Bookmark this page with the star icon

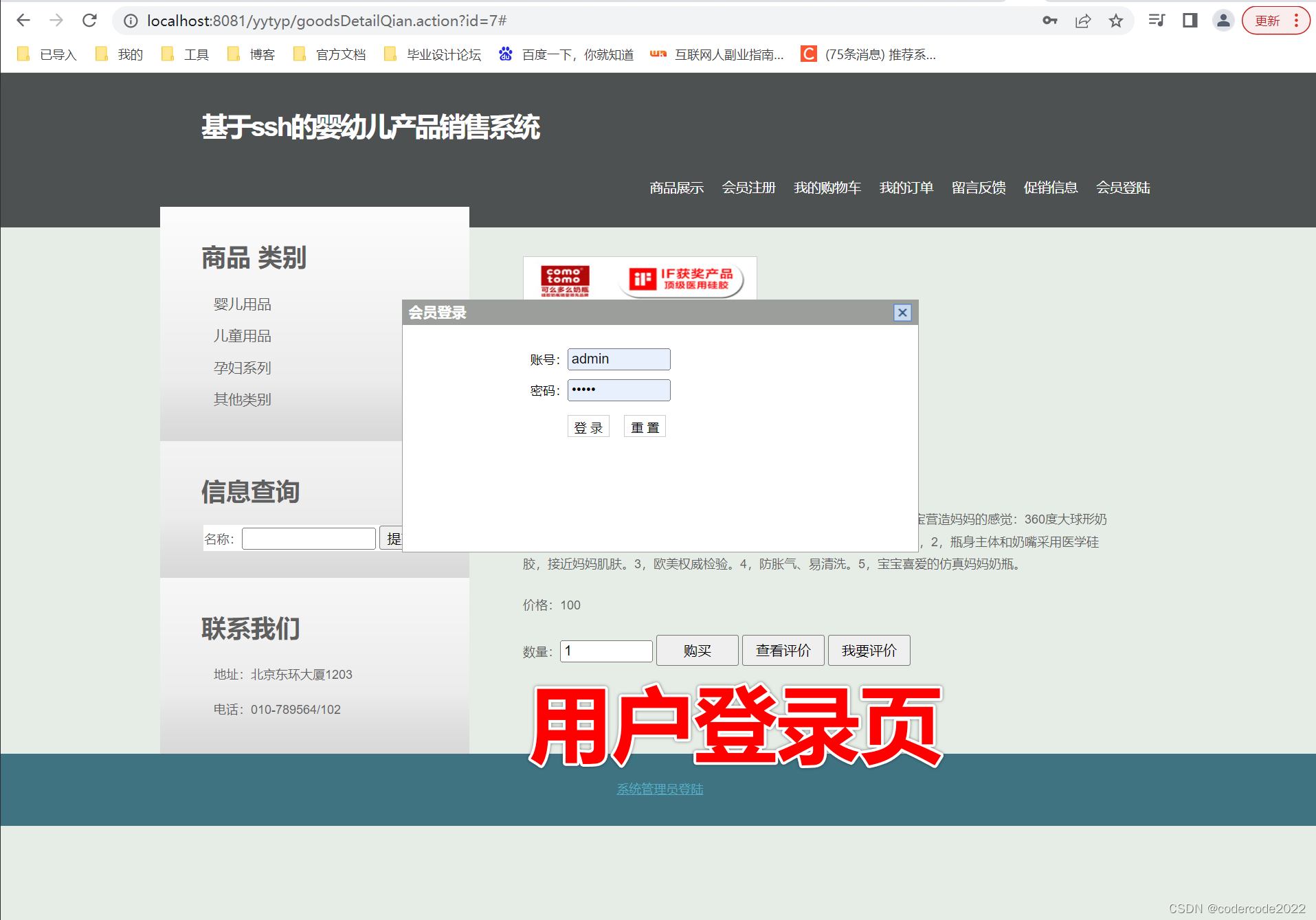point(1115,21)
